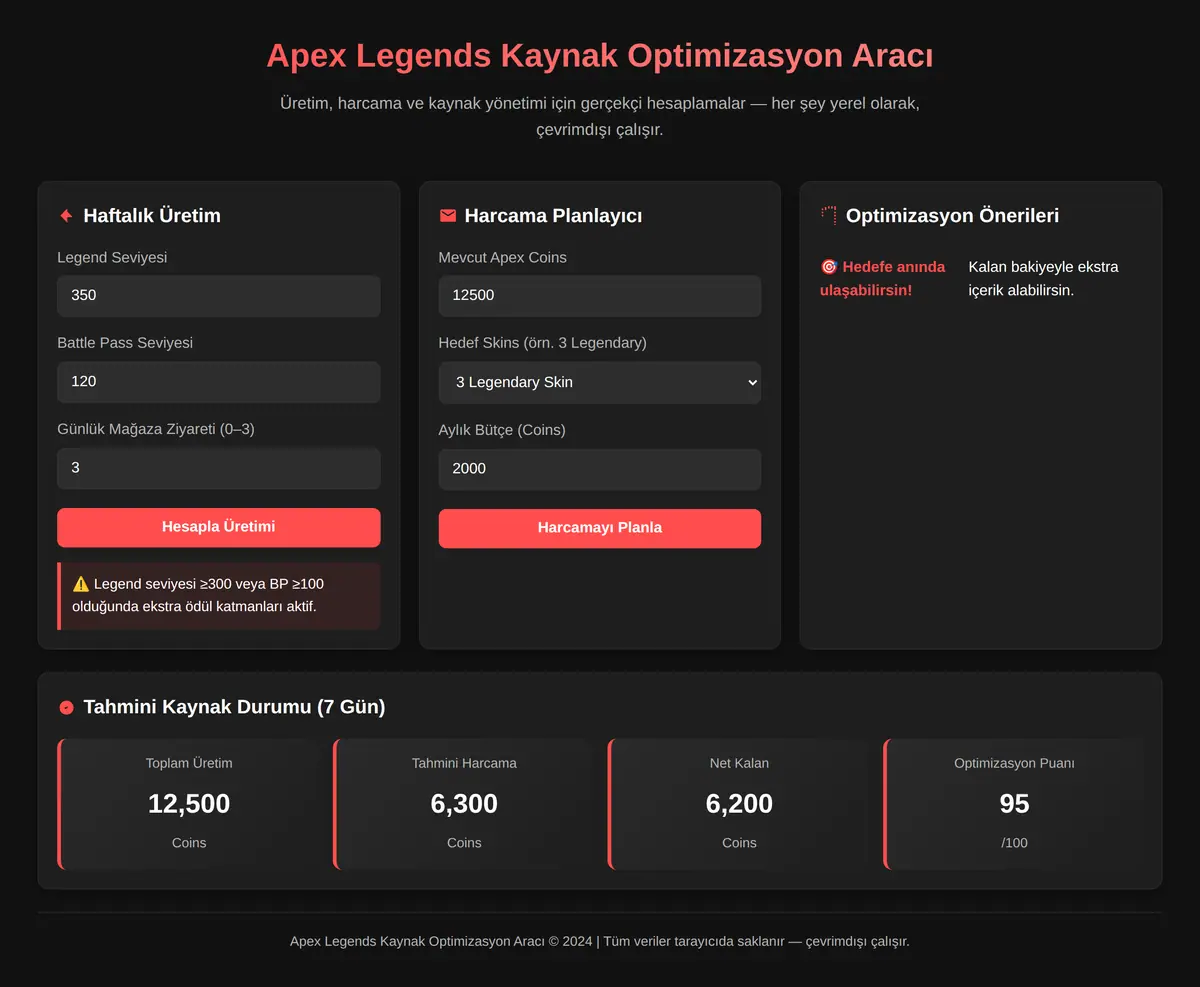Click the Hedefe anında ulaşabilirsin! text
Viewport: 1200px width, 987px height.
coord(882,278)
